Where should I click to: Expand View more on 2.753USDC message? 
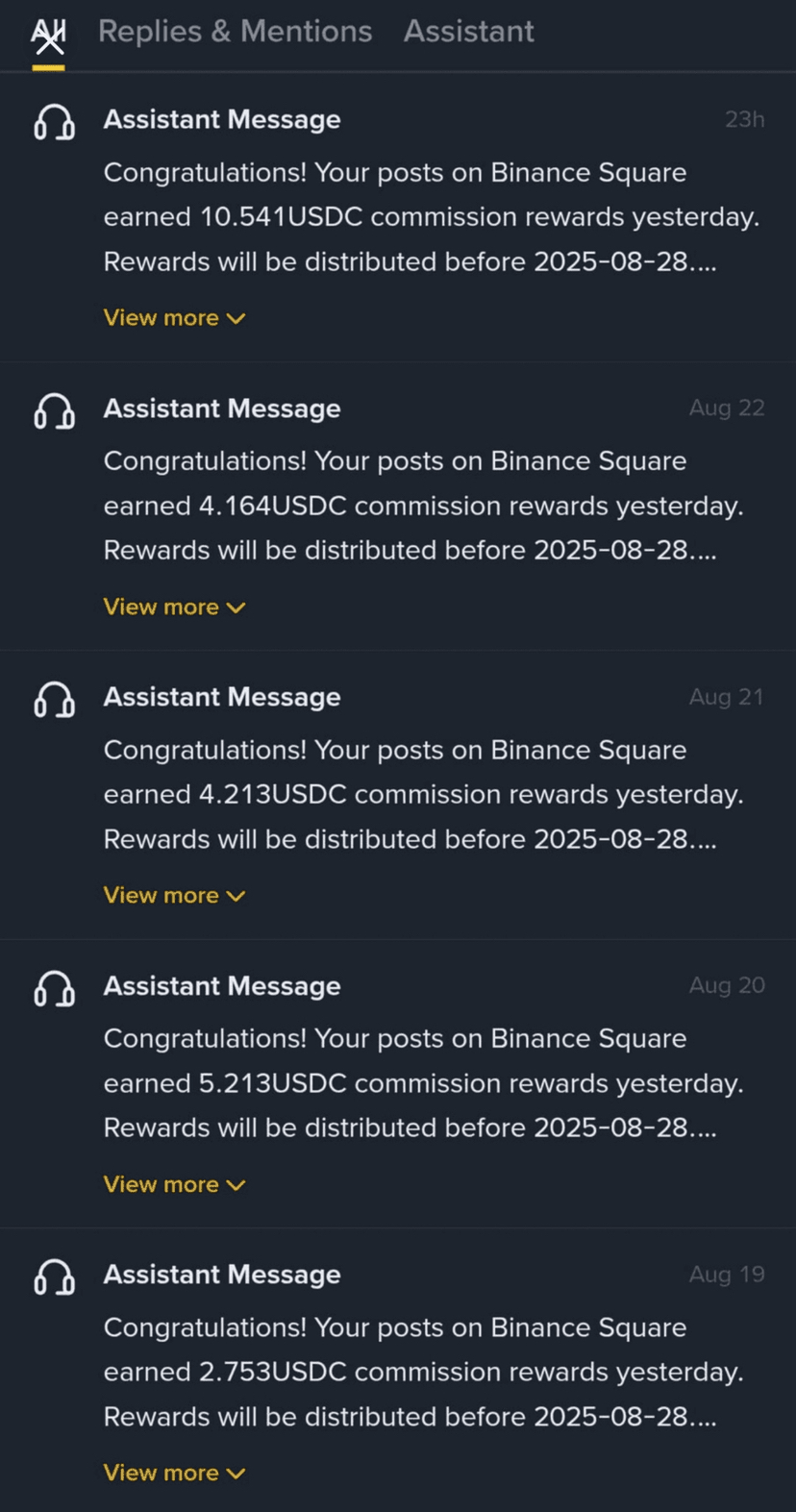point(174,1473)
